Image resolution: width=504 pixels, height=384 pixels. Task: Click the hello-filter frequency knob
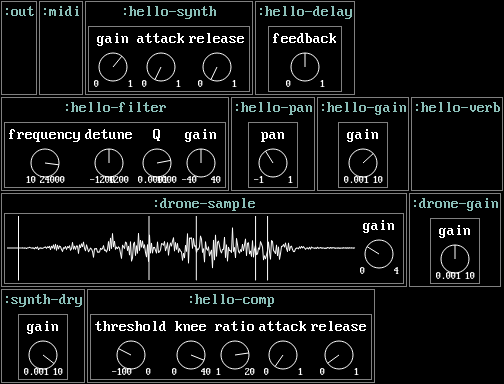point(45,163)
